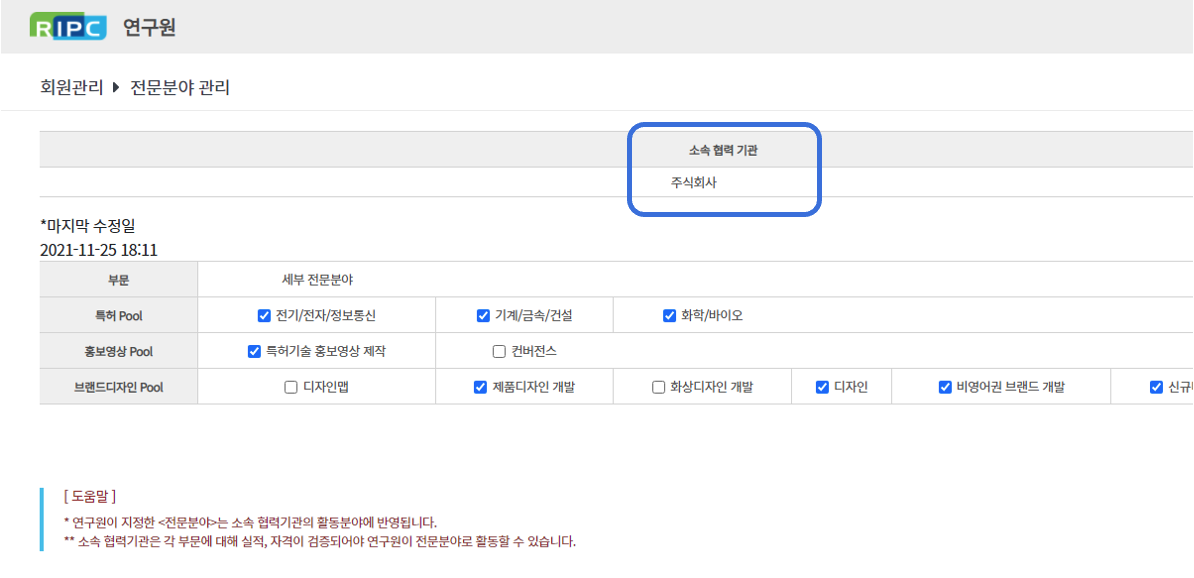This screenshot has height=578, width=1194.
Task: Uncheck the 전기/전자/정보통신 checkbox
Action: (x=264, y=316)
